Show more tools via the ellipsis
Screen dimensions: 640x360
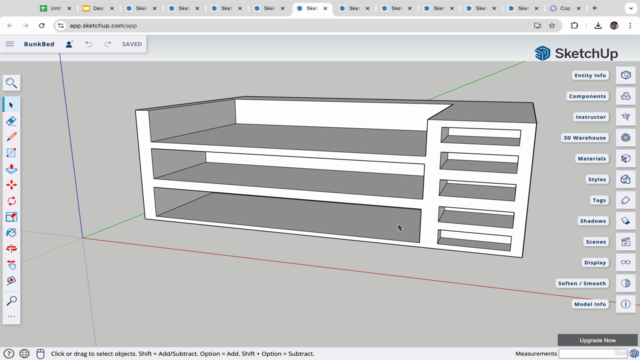[x=11, y=316]
